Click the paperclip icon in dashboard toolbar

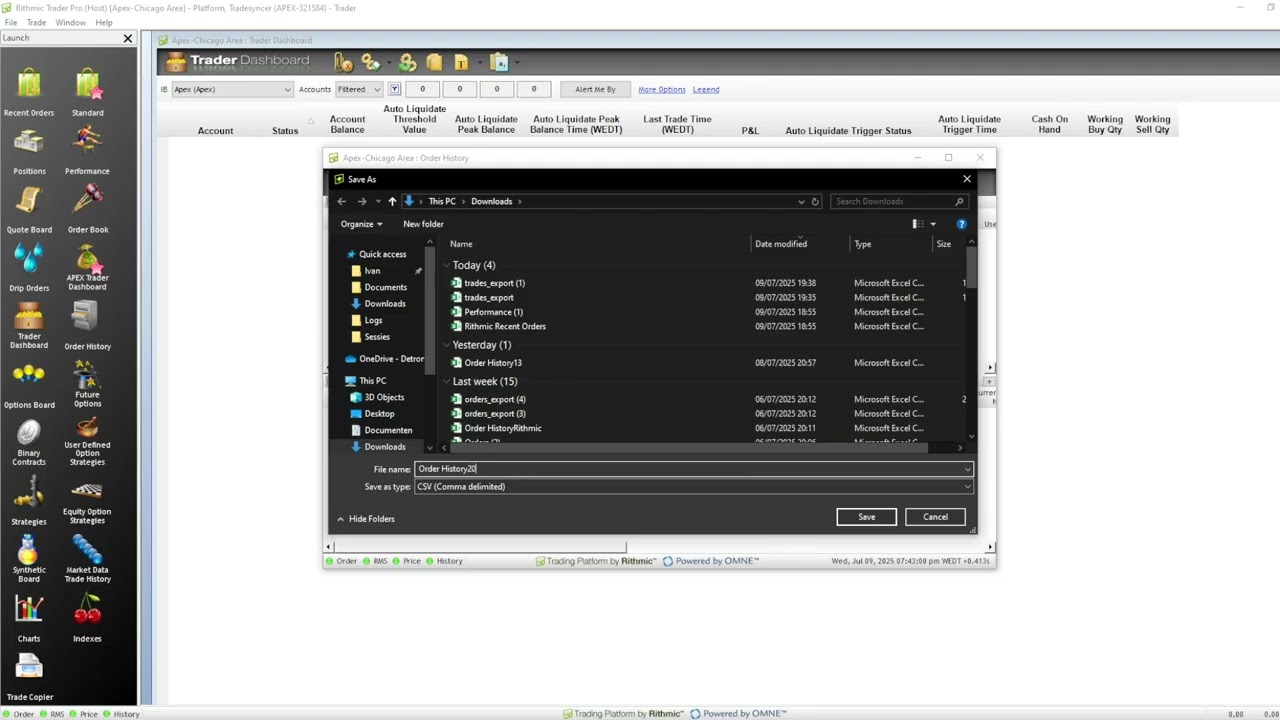click(343, 62)
